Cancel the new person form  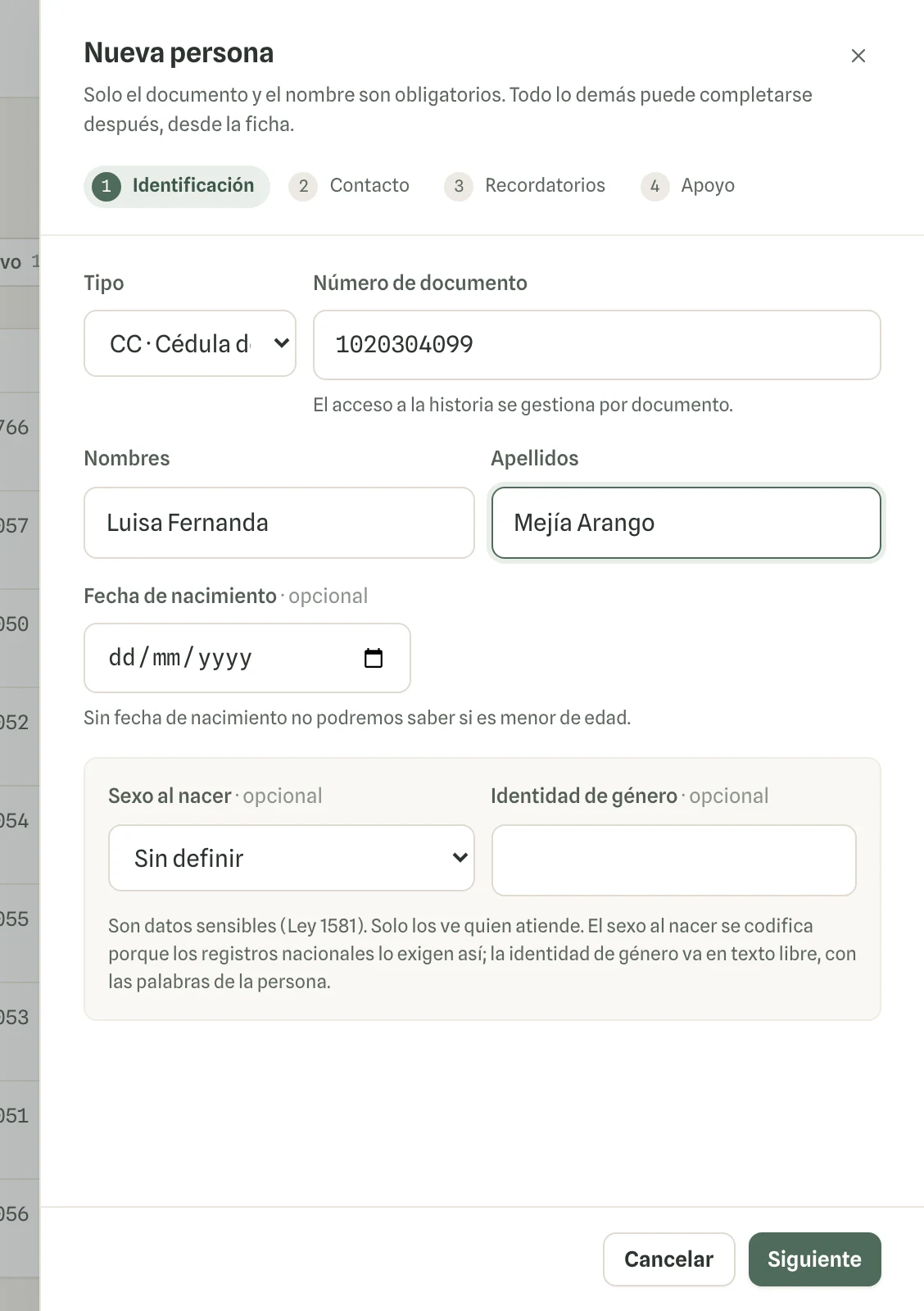point(668,1259)
